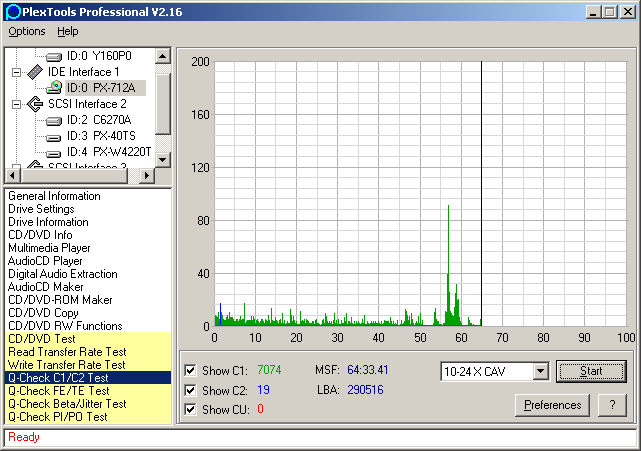This screenshot has width=641, height=451.
Task: Collapse the IDE Interface 1 tree node
Action: coord(16,72)
